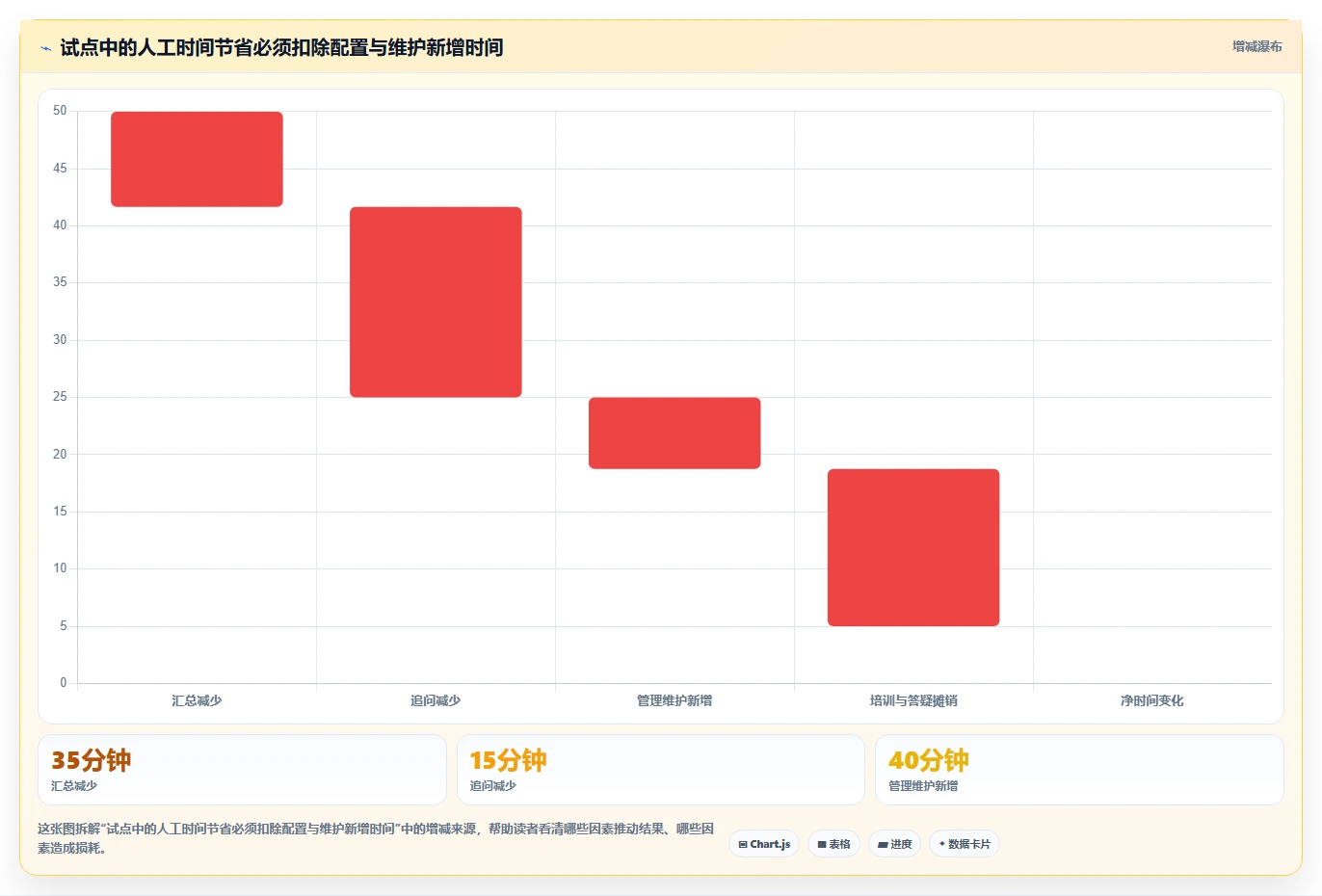Image resolution: width=1322 pixels, height=896 pixels.
Task: Click the 数据卡片 tag chip
Action: (x=965, y=844)
